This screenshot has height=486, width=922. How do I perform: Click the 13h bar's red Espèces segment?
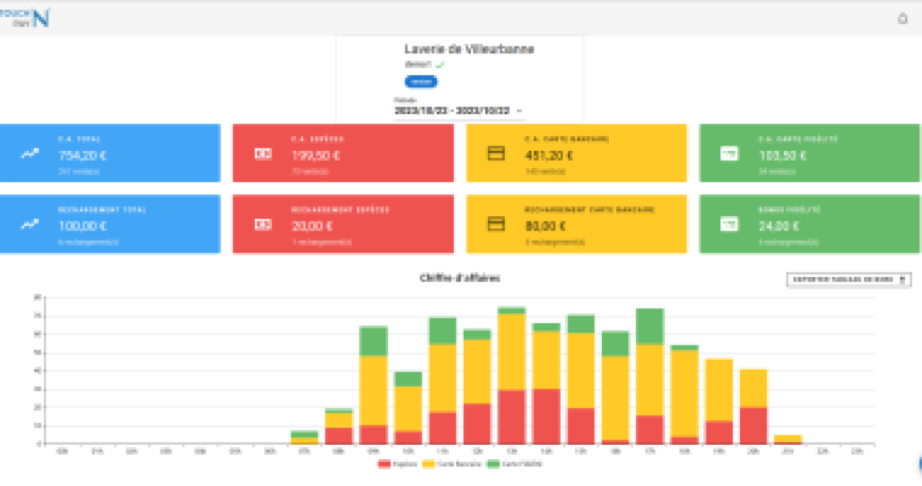[512, 417]
